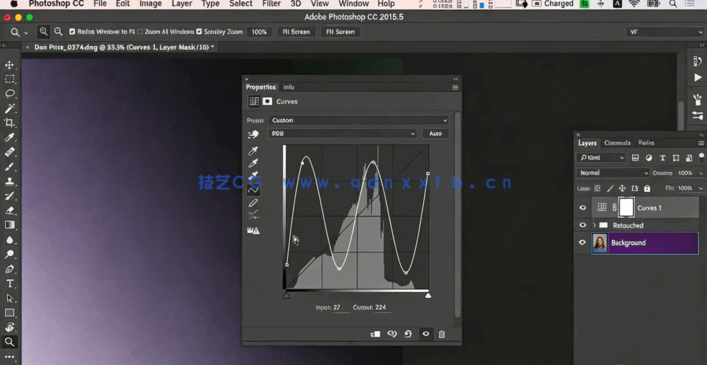Select the Move tool

tap(9, 65)
